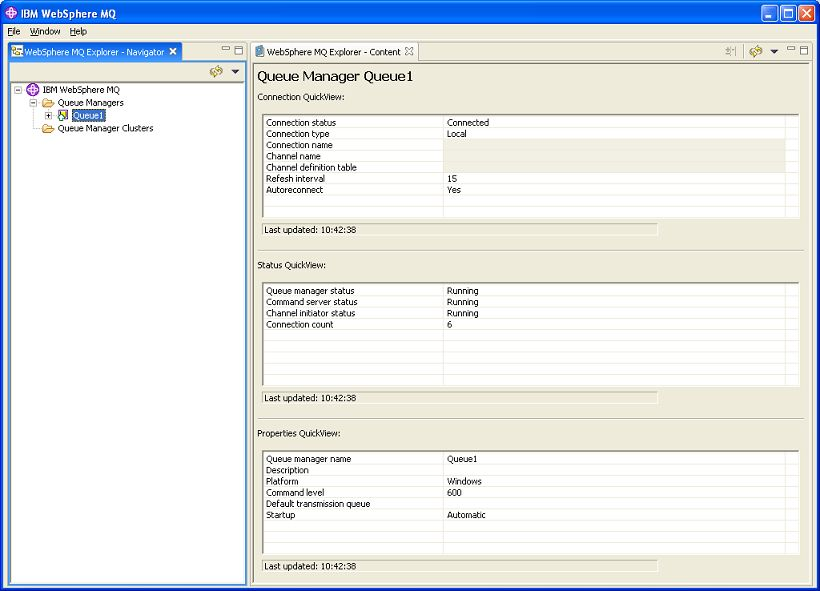Click the Connection status row label

(x=301, y=122)
